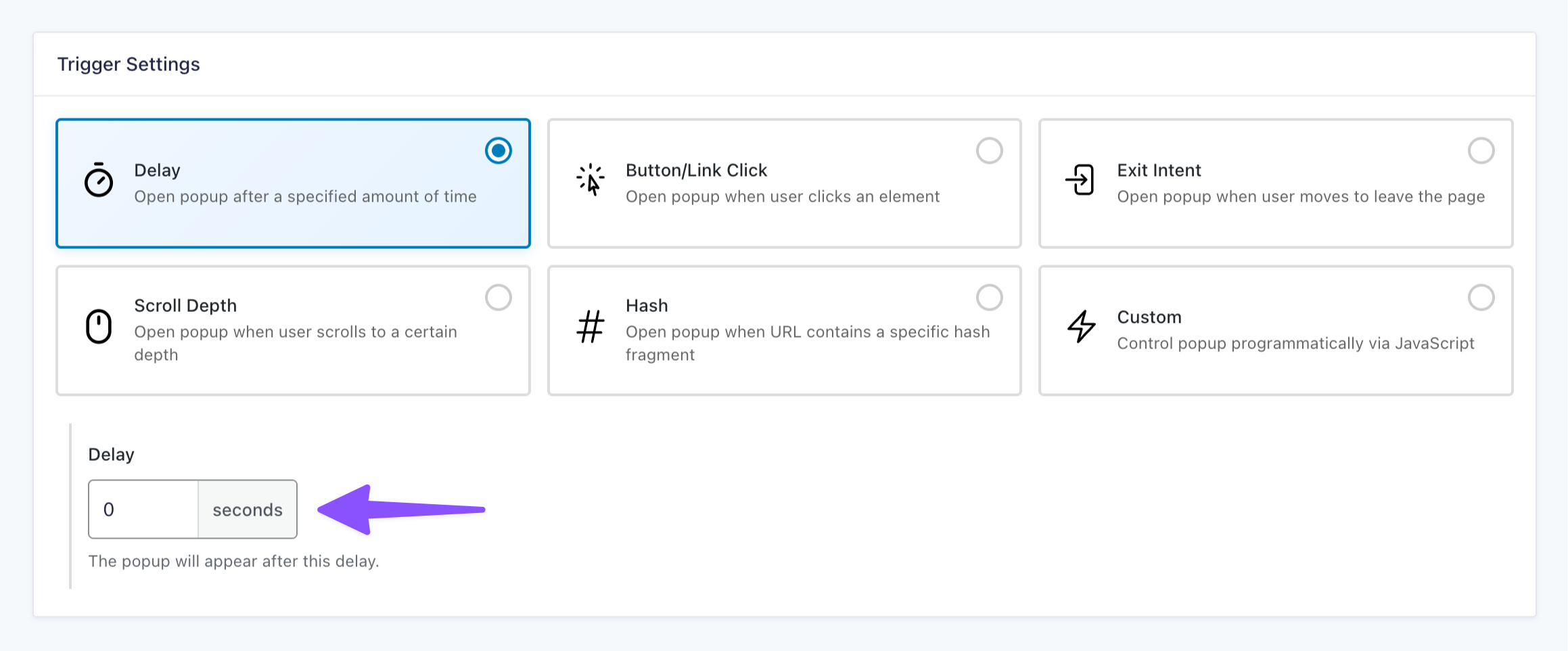Select the Button/Link Click radio button
The height and width of the screenshot is (651, 1568).
[x=989, y=151]
